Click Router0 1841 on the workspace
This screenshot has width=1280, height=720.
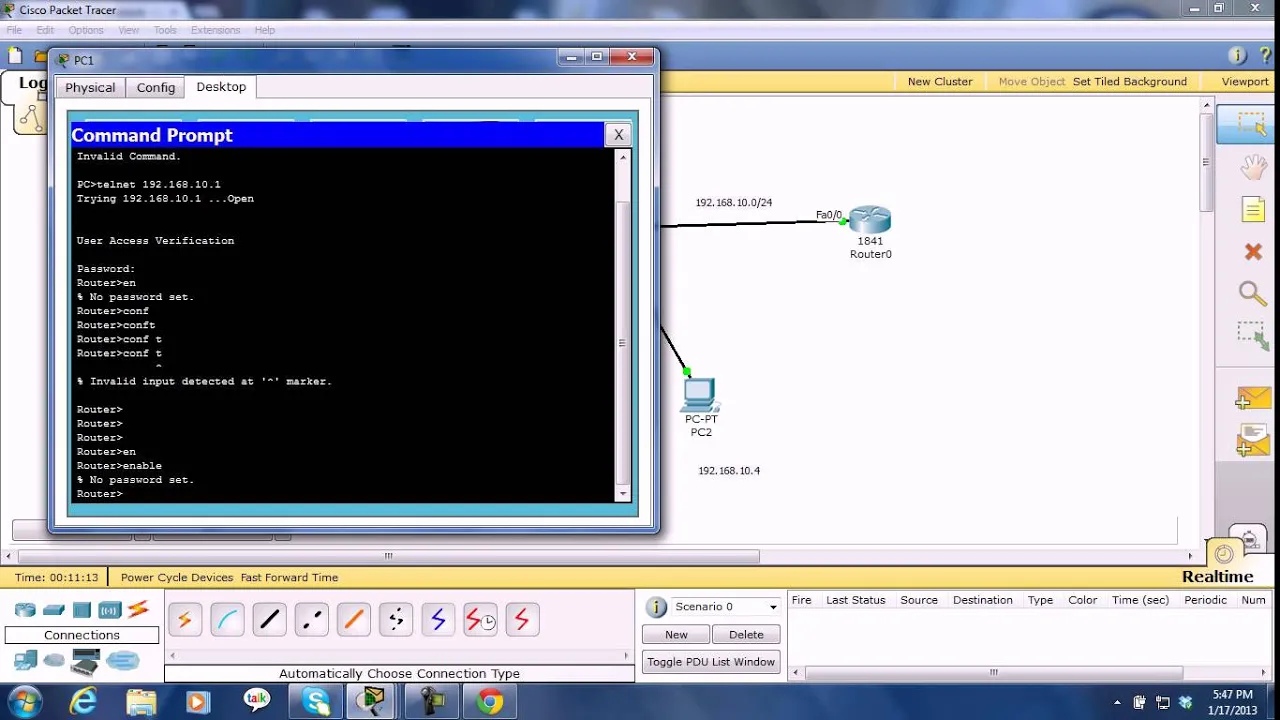[x=870, y=220]
